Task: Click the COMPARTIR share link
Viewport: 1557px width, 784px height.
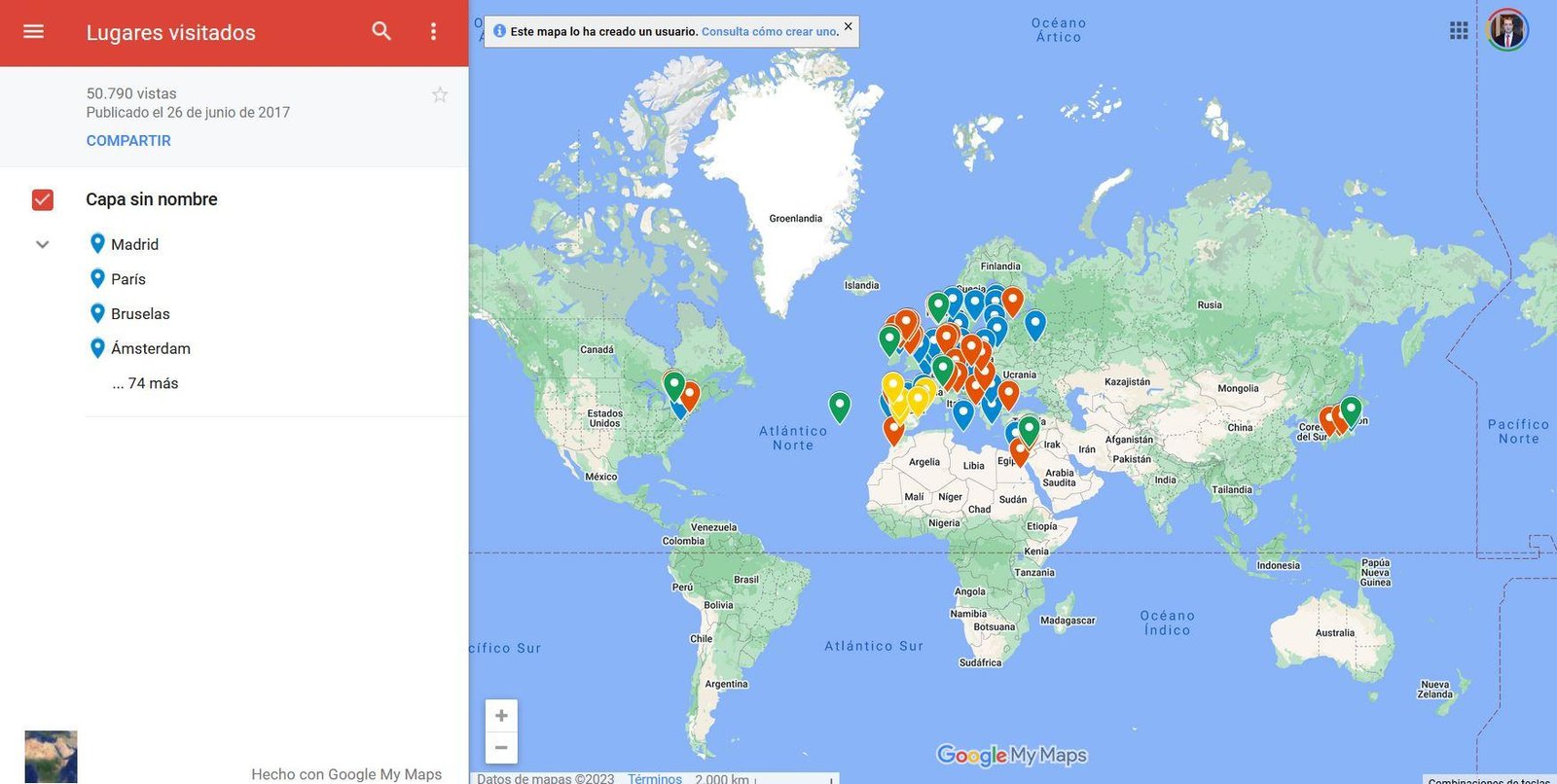Action: (x=128, y=140)
